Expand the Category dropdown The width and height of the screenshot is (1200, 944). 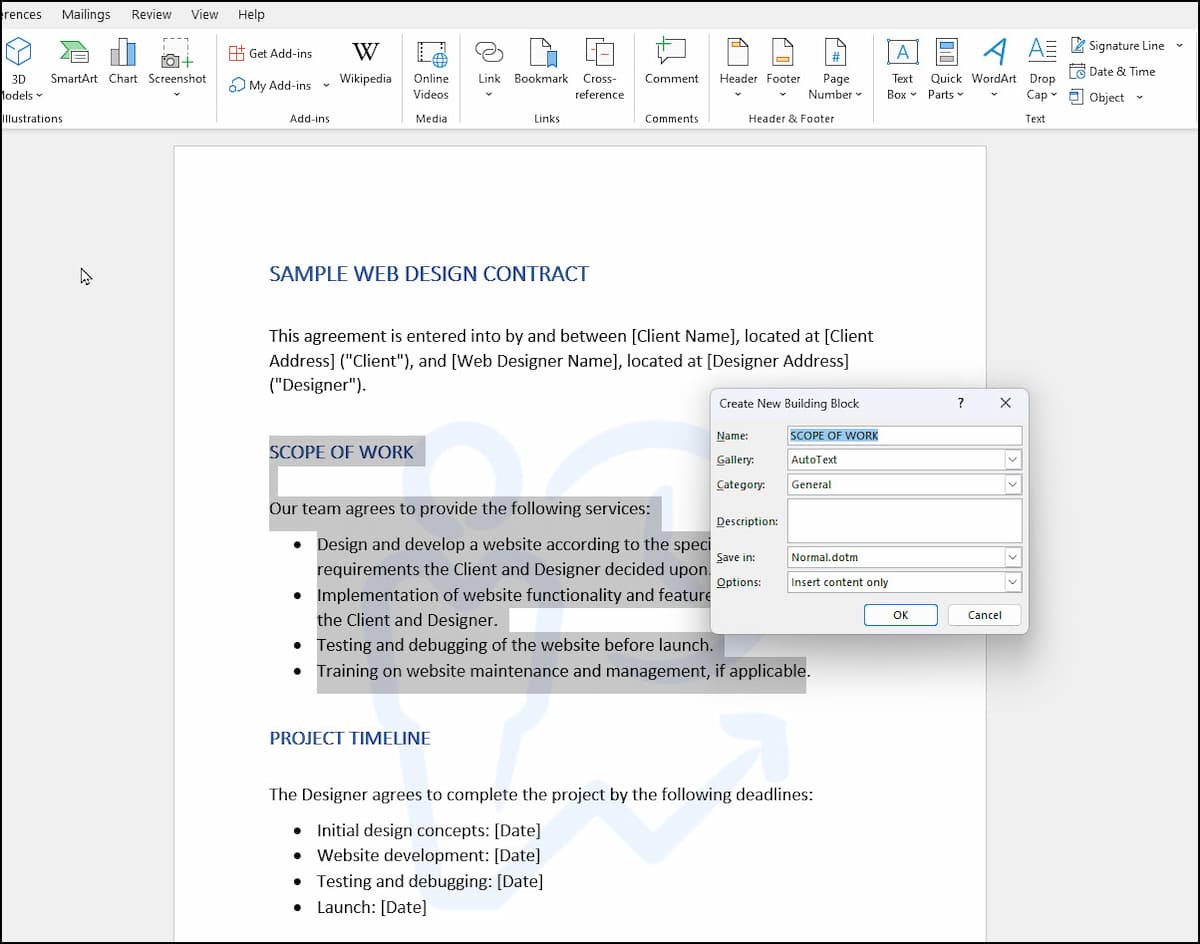(x=1013, y=485)
